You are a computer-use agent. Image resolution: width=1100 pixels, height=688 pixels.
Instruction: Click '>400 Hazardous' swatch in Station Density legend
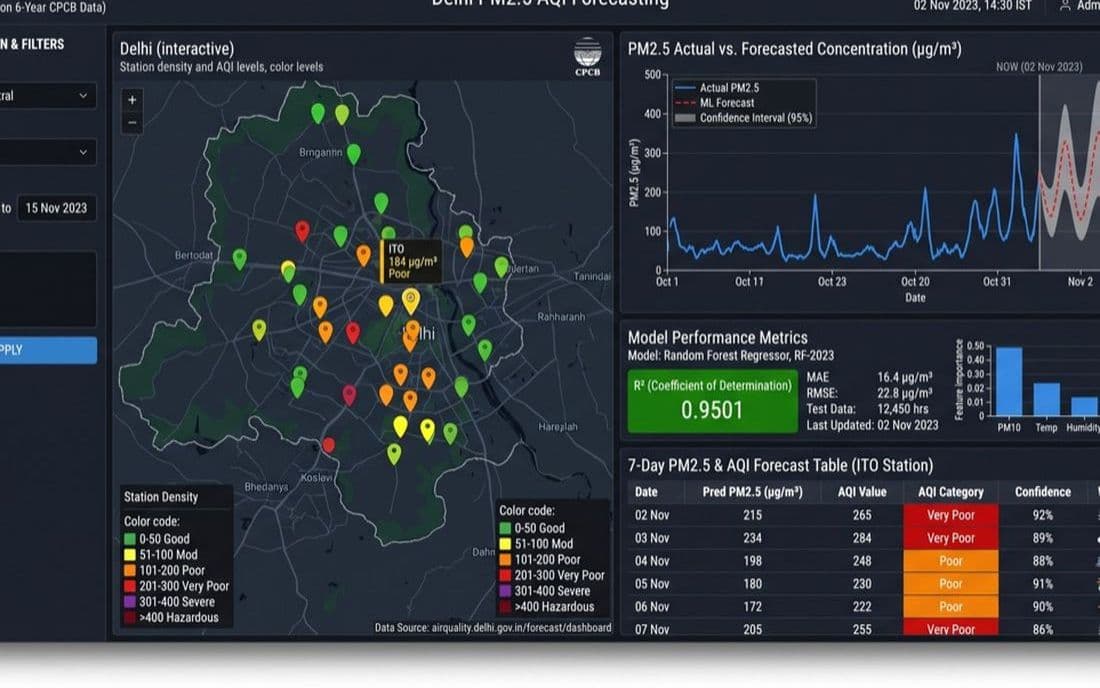click(129, 617)
